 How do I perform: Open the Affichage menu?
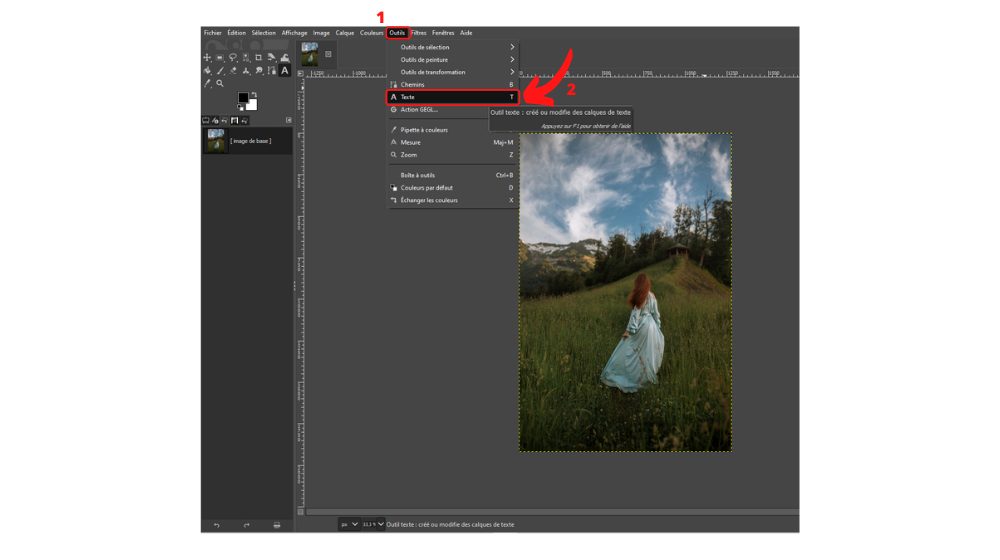(294, 33)
